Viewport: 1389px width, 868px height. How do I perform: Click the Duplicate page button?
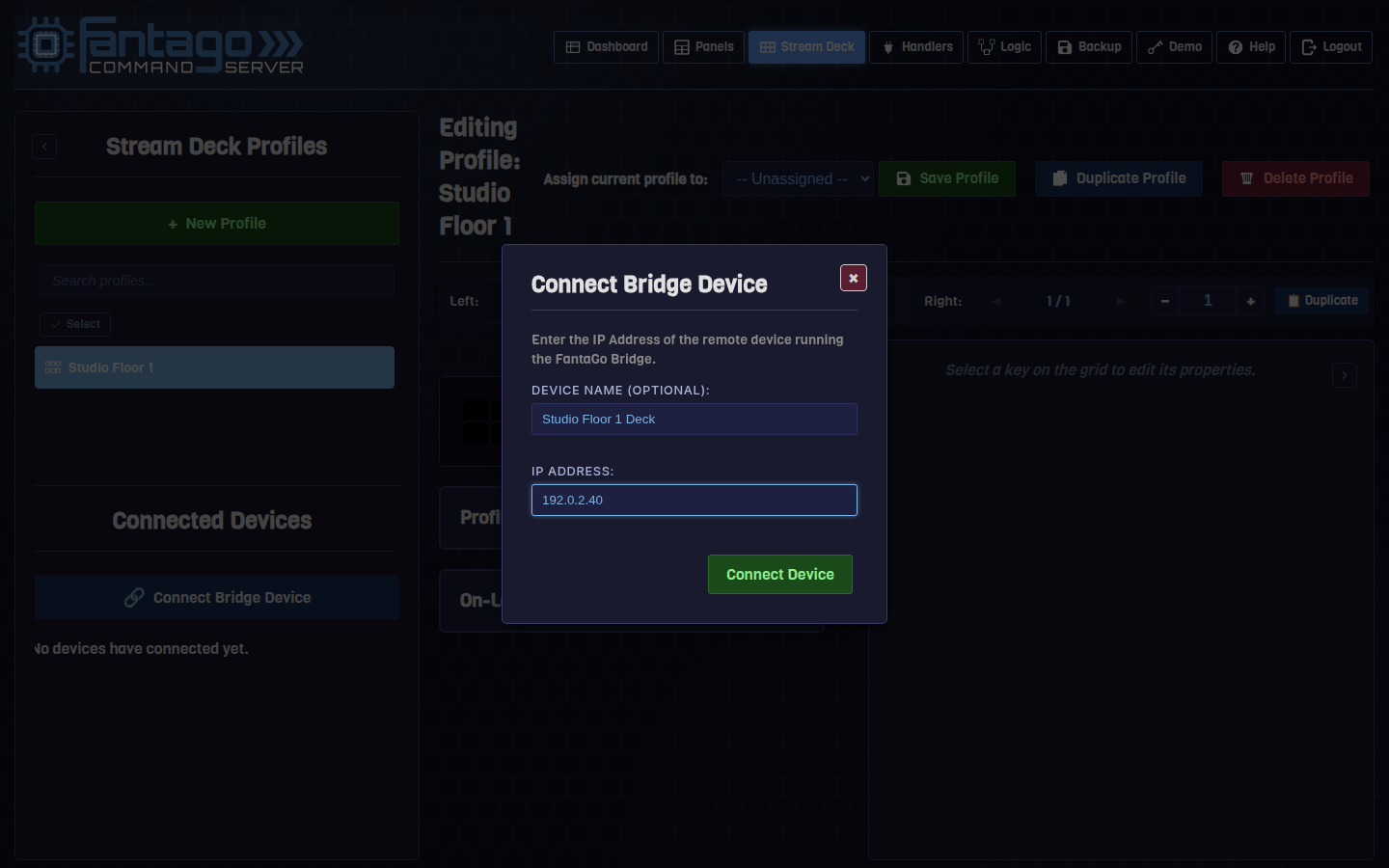(x=1322, y=301)
